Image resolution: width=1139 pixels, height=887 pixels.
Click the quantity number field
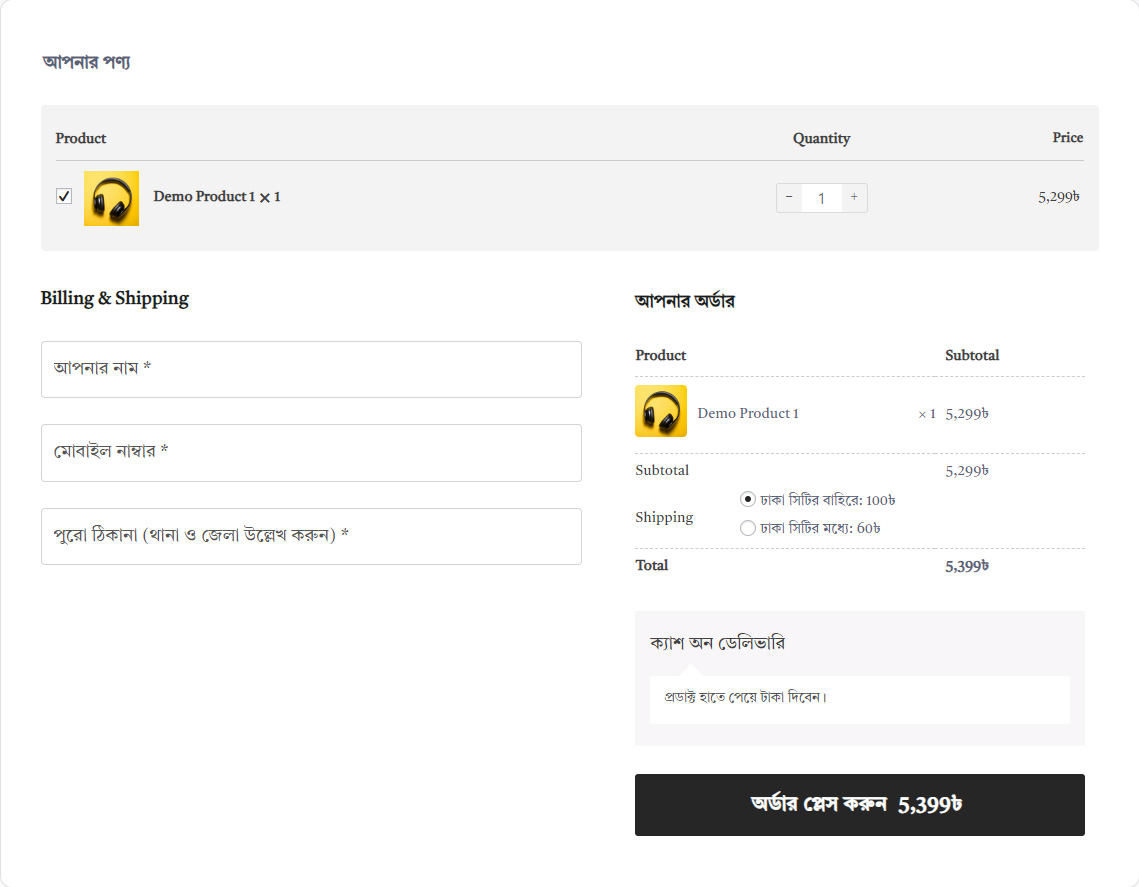[x=821, y=198]
